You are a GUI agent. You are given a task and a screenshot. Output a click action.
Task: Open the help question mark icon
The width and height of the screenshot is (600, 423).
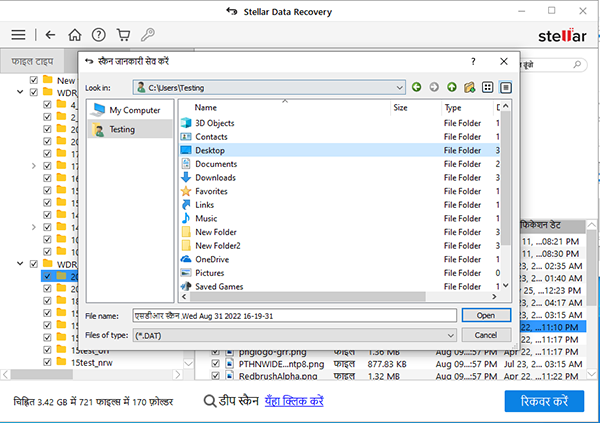tap(99, 35)
